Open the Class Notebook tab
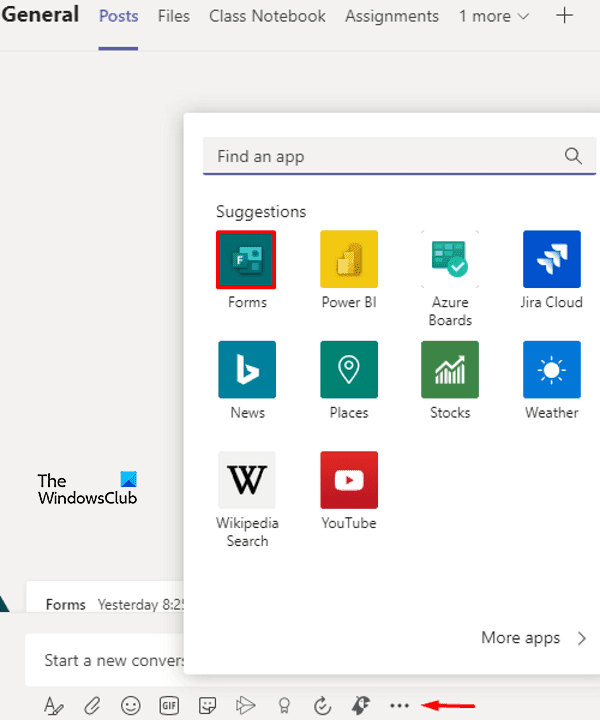Viewport: 600px width, 720px height. point(267,16)
